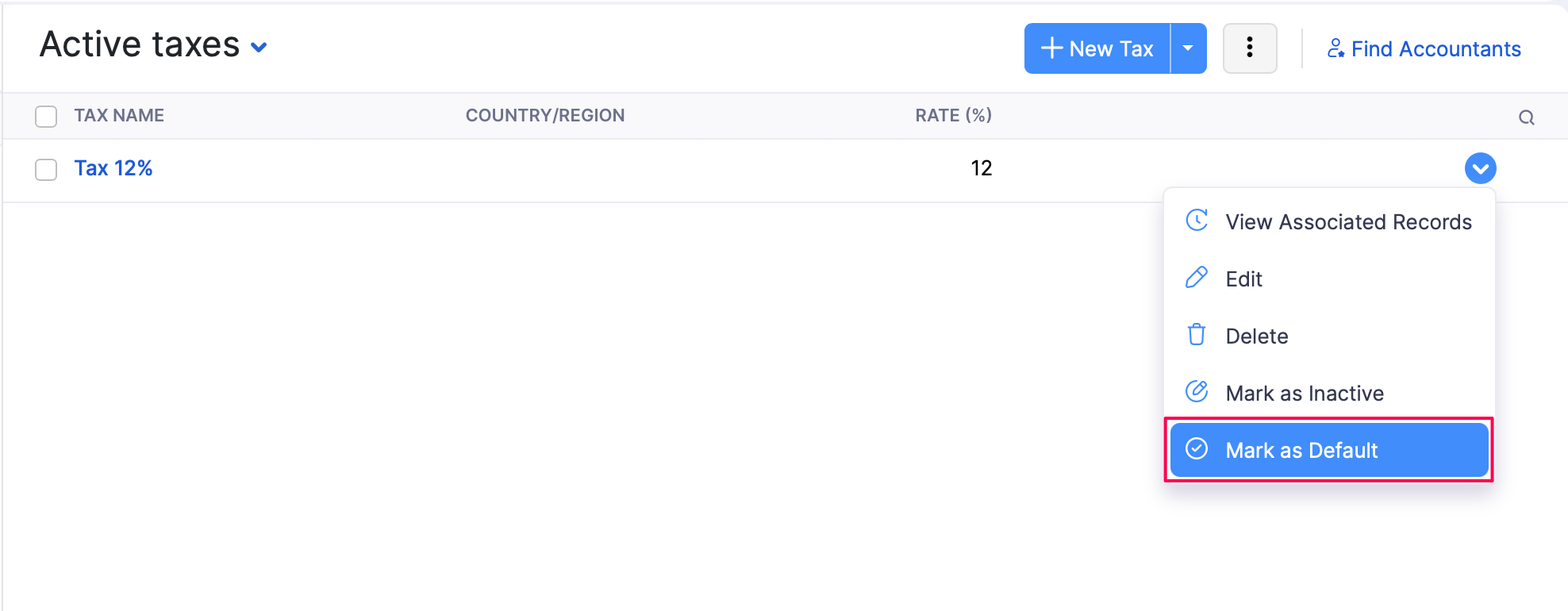The image size is (1568, 611).
Task: Open the three-dot more options button
Action: (1250, 48)
